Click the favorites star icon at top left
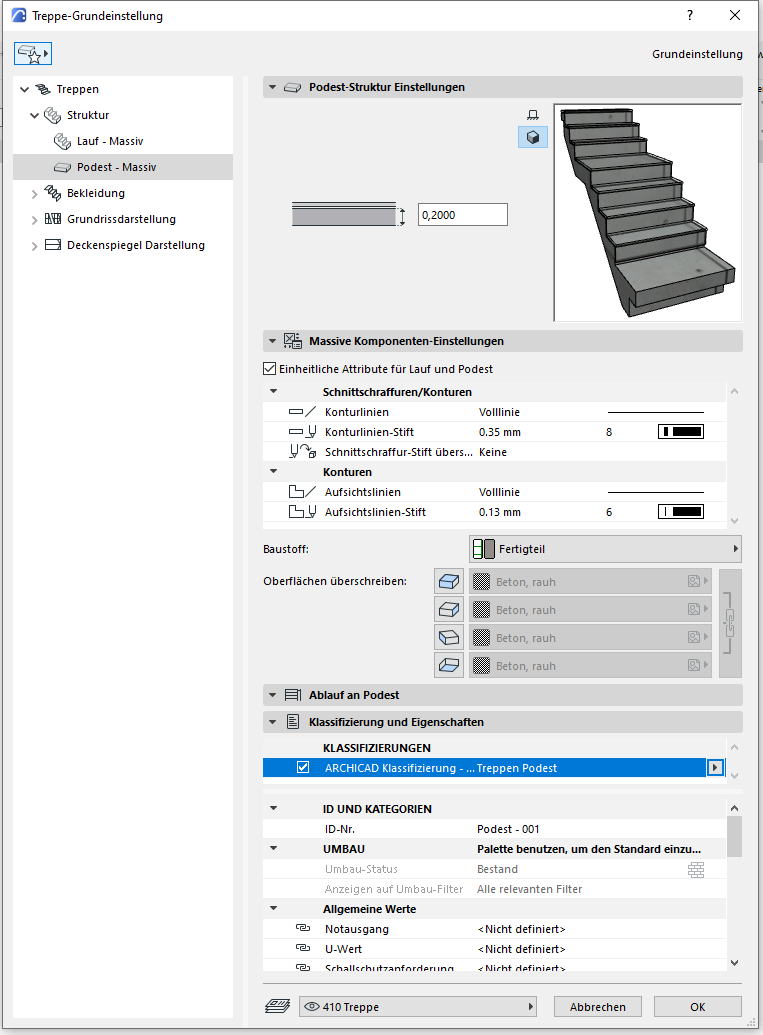Image resolution: width=763 pixels, height=1035 pixels. coord(31,54)
